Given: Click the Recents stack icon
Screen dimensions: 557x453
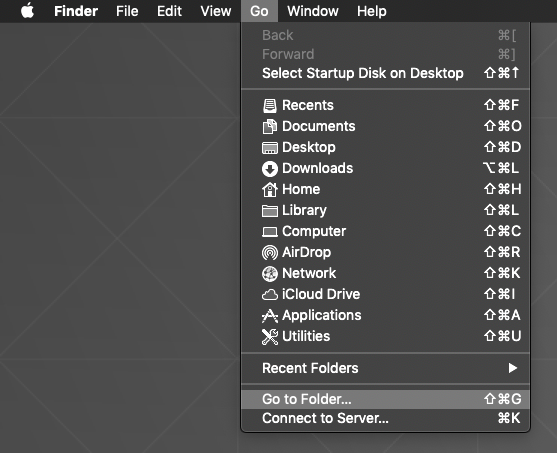Looking at the screenshot, I should pyautogui.click(x=270, y=106).
